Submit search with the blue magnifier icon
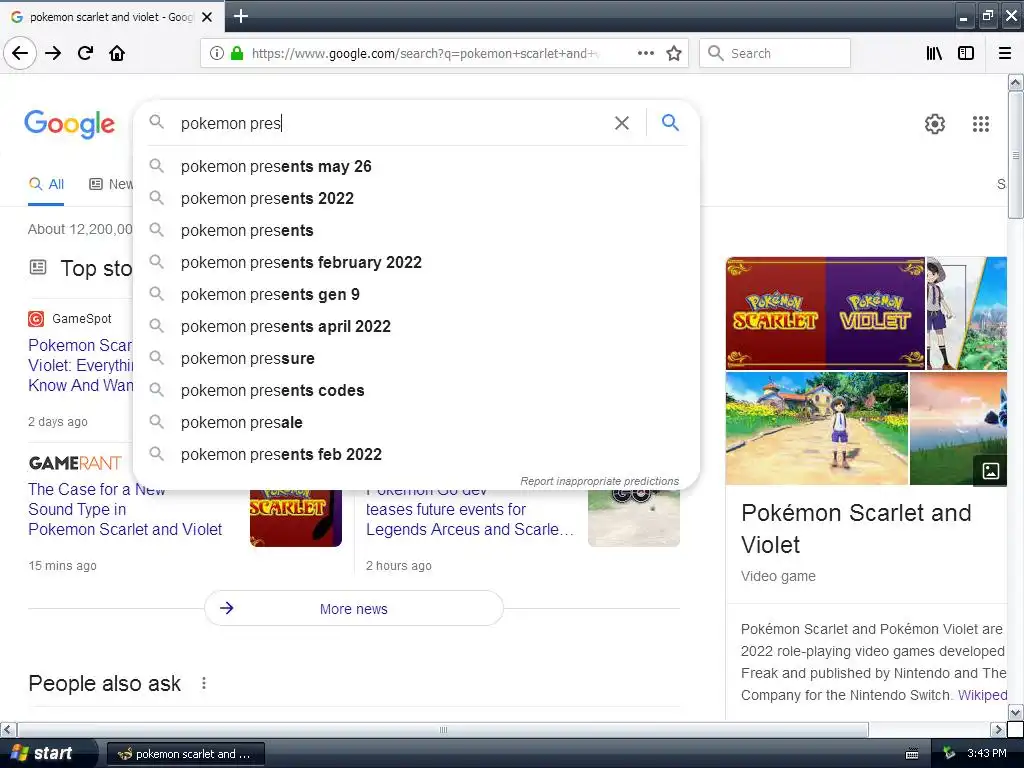The width and height of the screenshot is (1024, 768). point(670,122)
